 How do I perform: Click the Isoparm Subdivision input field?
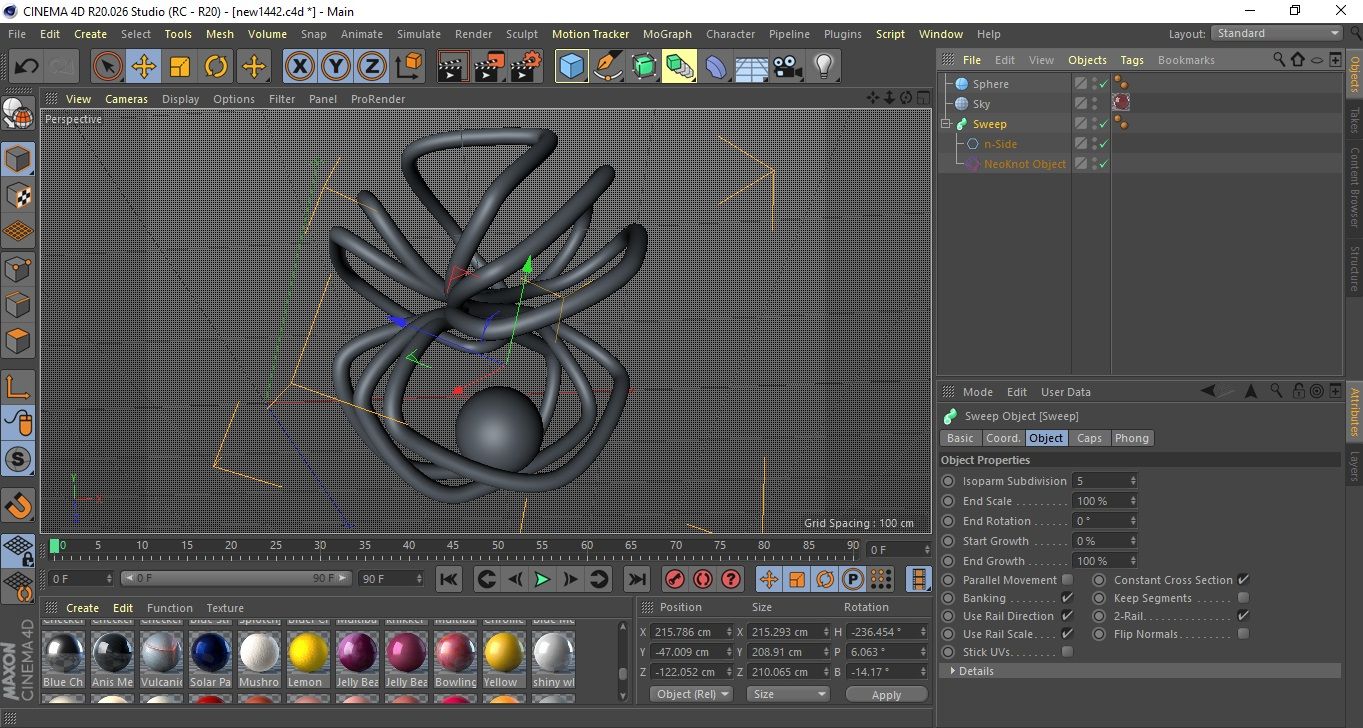[x=1100, y=481]
